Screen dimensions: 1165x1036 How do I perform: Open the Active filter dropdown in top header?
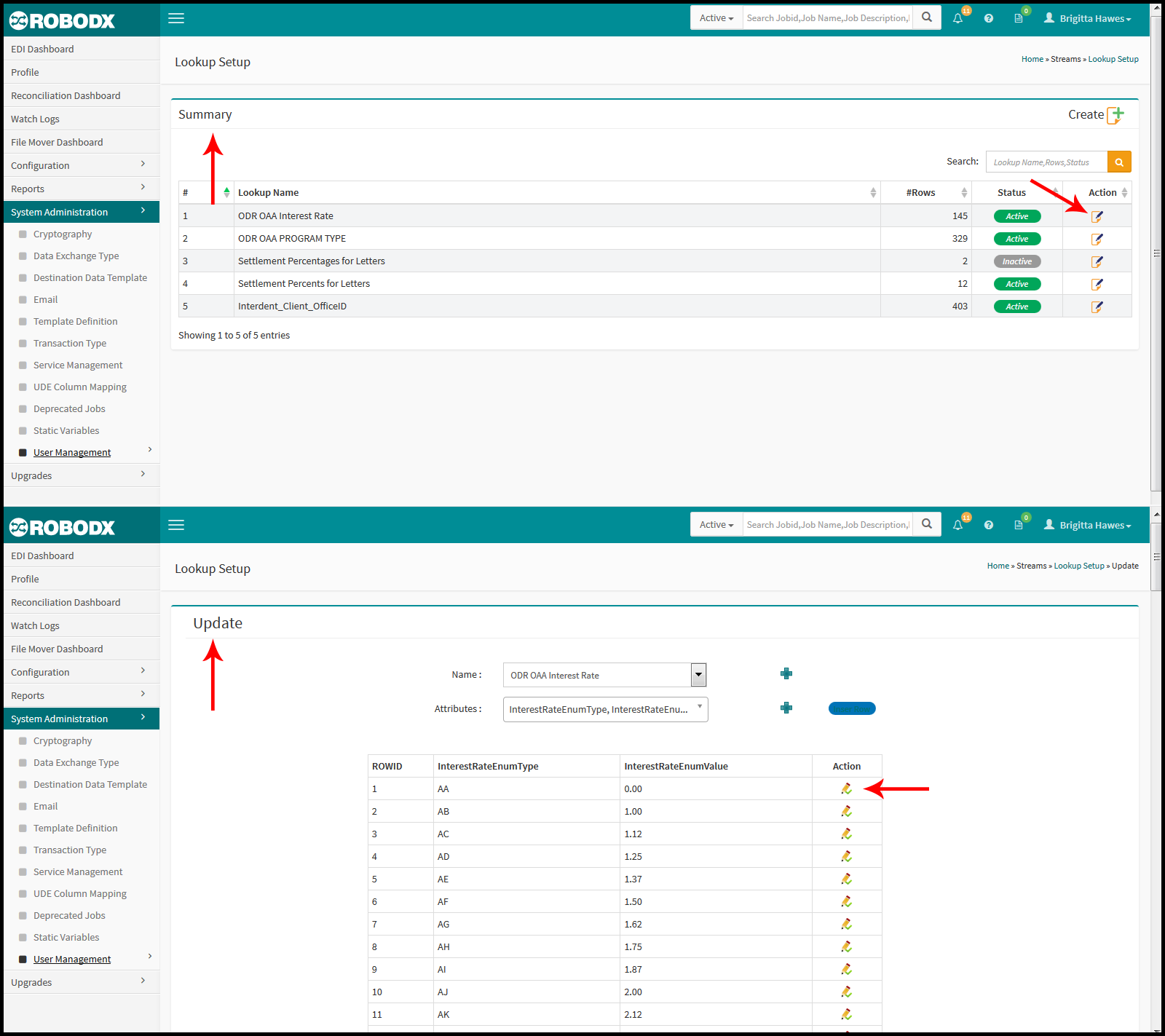coord(716,18)
